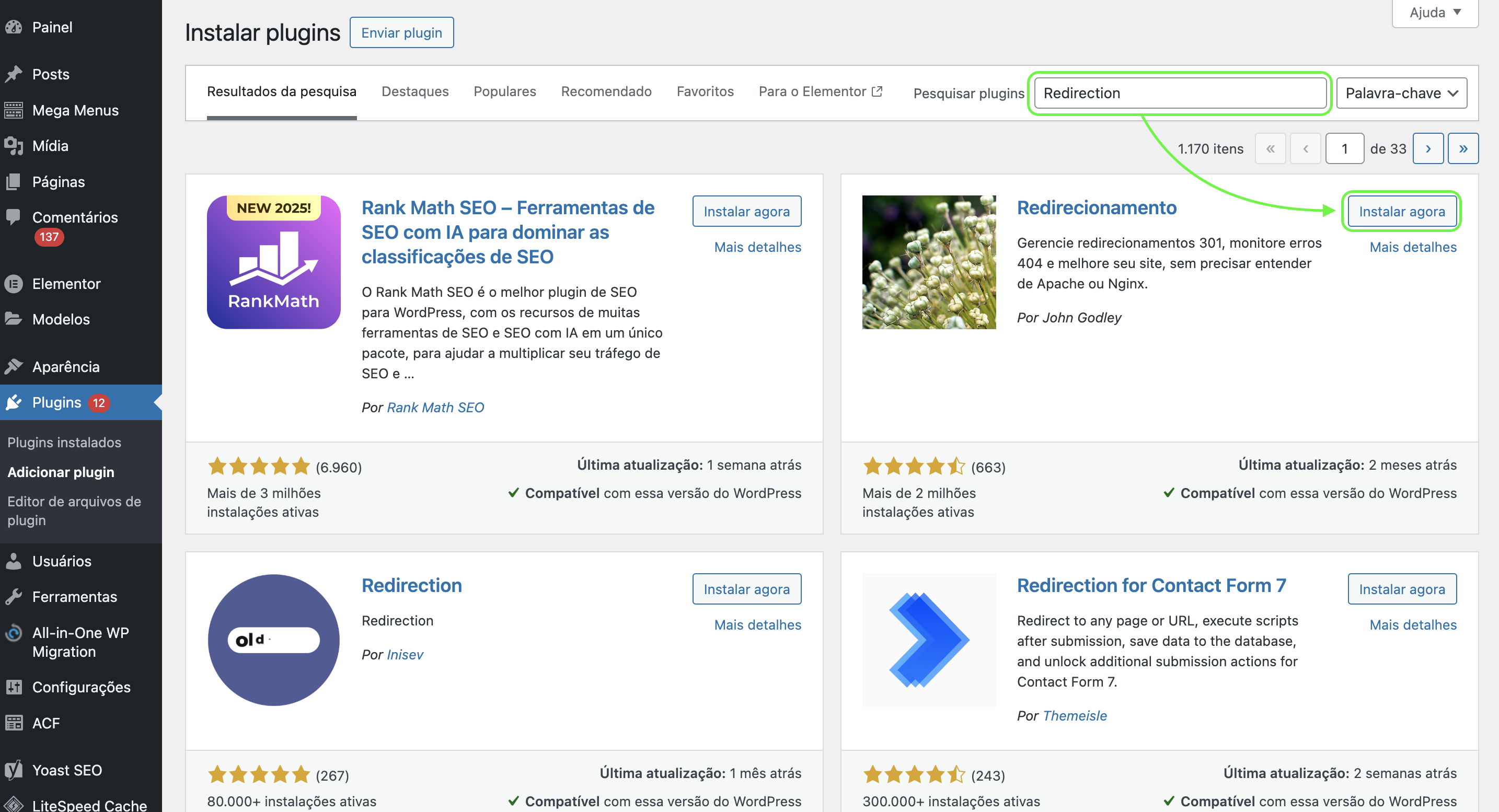Click the Yoast SEO icon

14,770
